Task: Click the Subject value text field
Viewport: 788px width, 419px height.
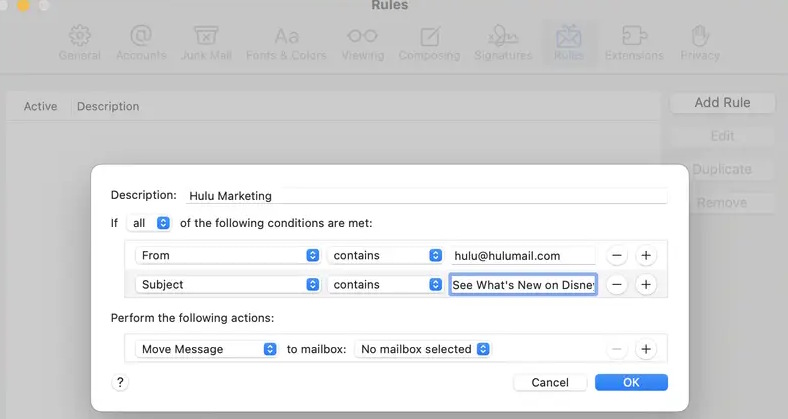Action: 523,284
